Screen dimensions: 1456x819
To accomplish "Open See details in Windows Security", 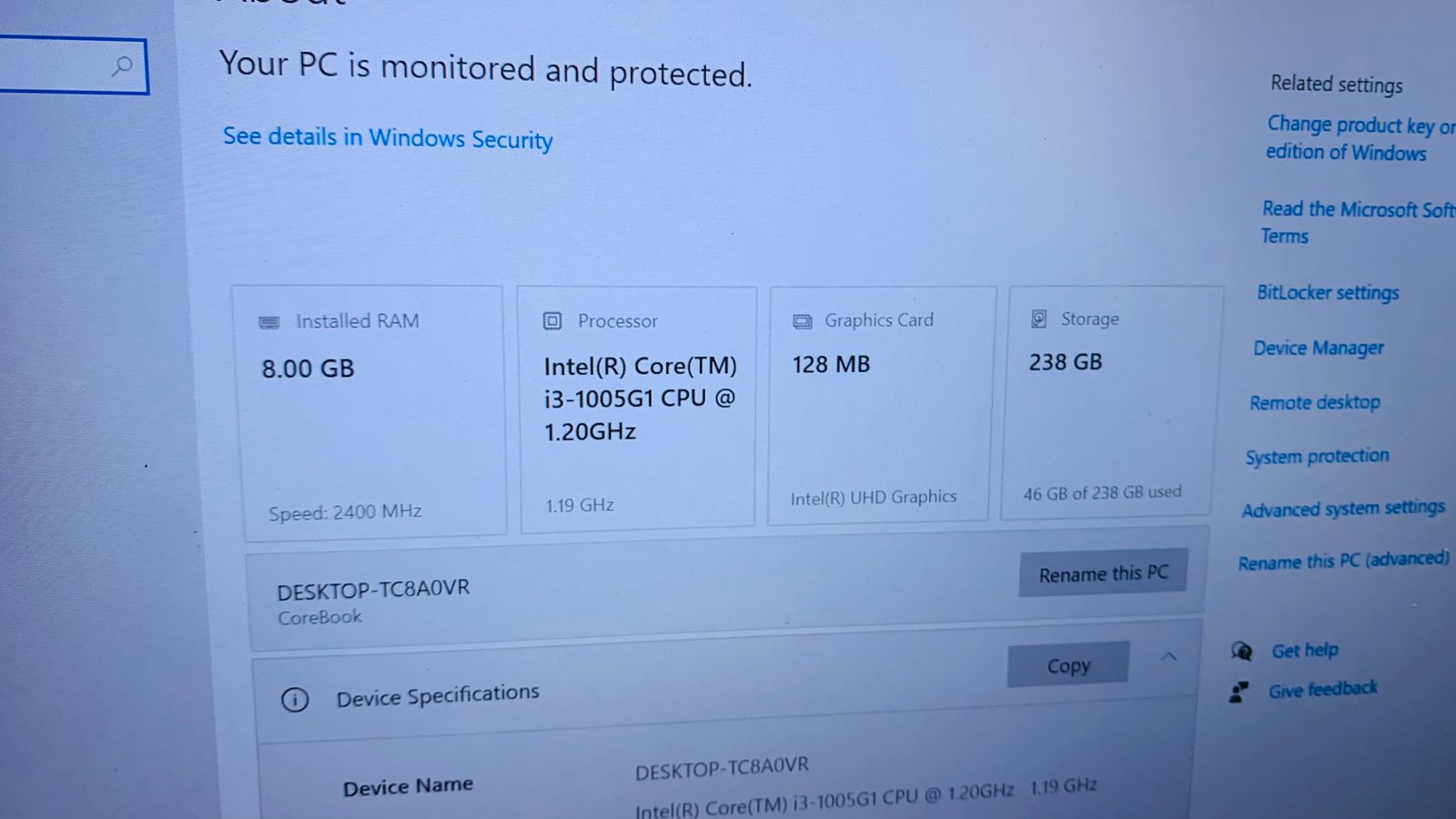I will point(388,137).
